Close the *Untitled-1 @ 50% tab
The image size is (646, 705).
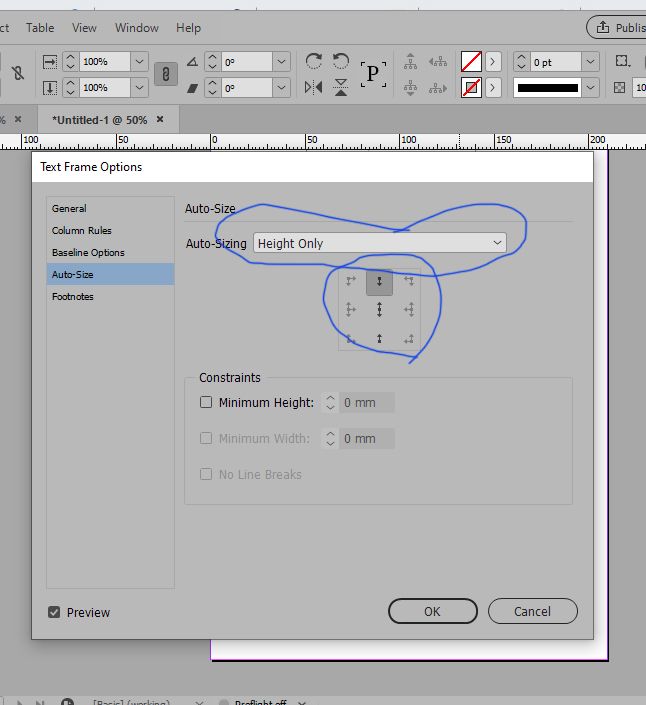160,119
